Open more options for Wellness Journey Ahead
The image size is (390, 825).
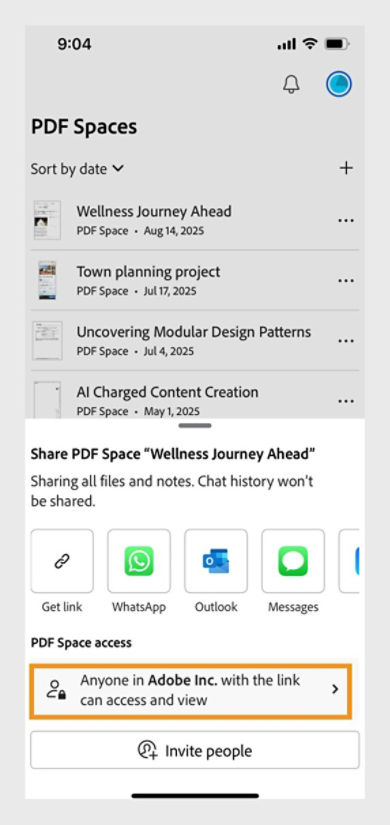click(x=346, y=220)
